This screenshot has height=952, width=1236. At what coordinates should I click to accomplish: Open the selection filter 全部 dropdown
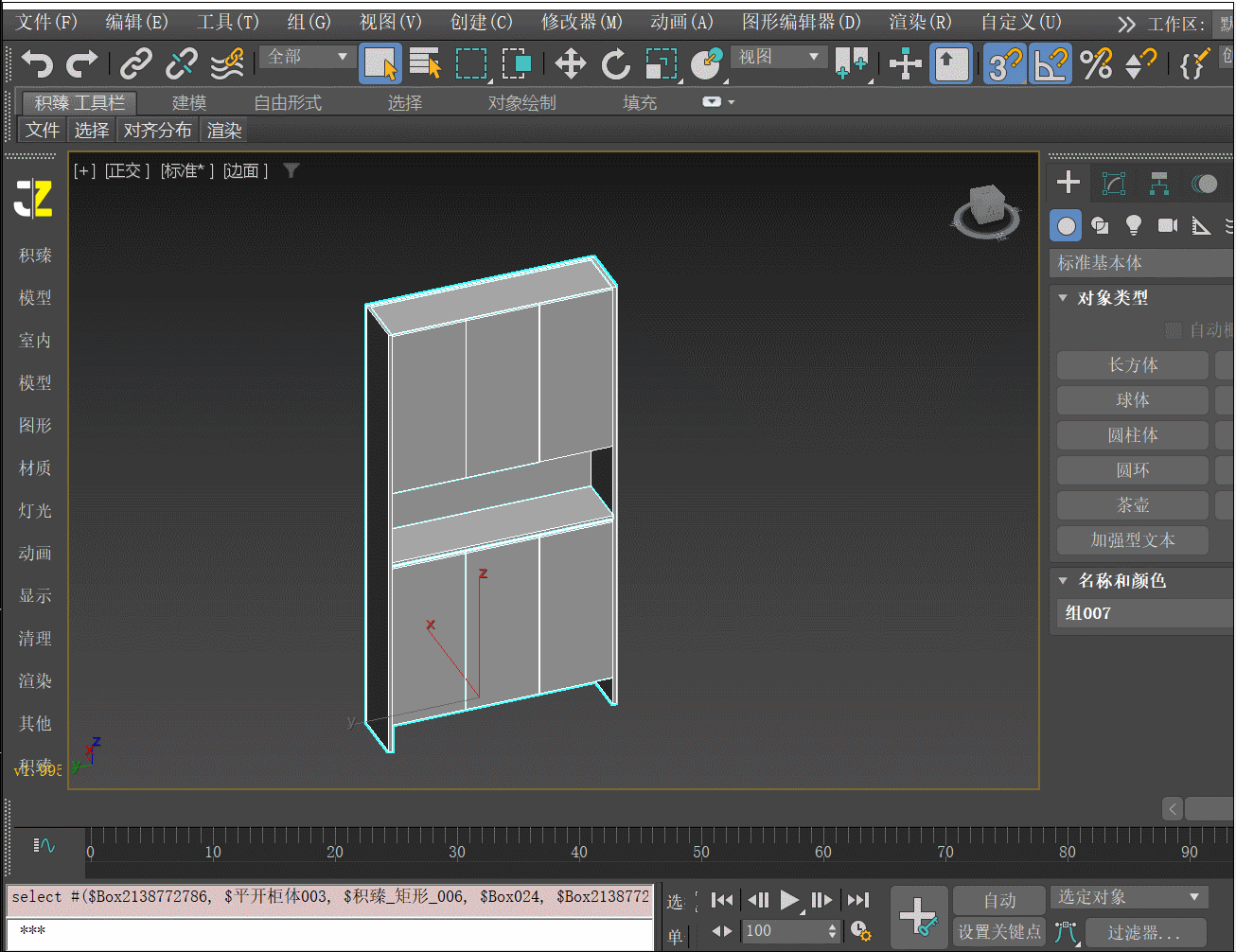pos(309,57)
